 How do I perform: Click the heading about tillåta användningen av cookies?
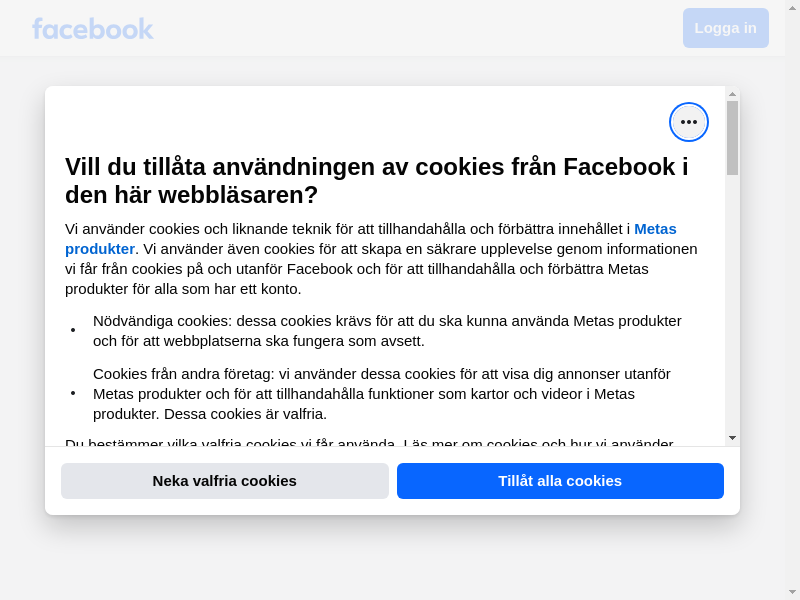coord(377,181)
